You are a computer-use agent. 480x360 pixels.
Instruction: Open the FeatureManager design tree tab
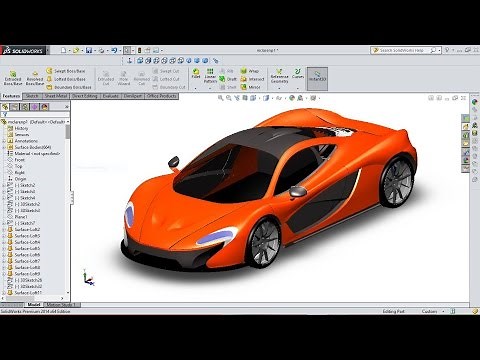point(5,107)
